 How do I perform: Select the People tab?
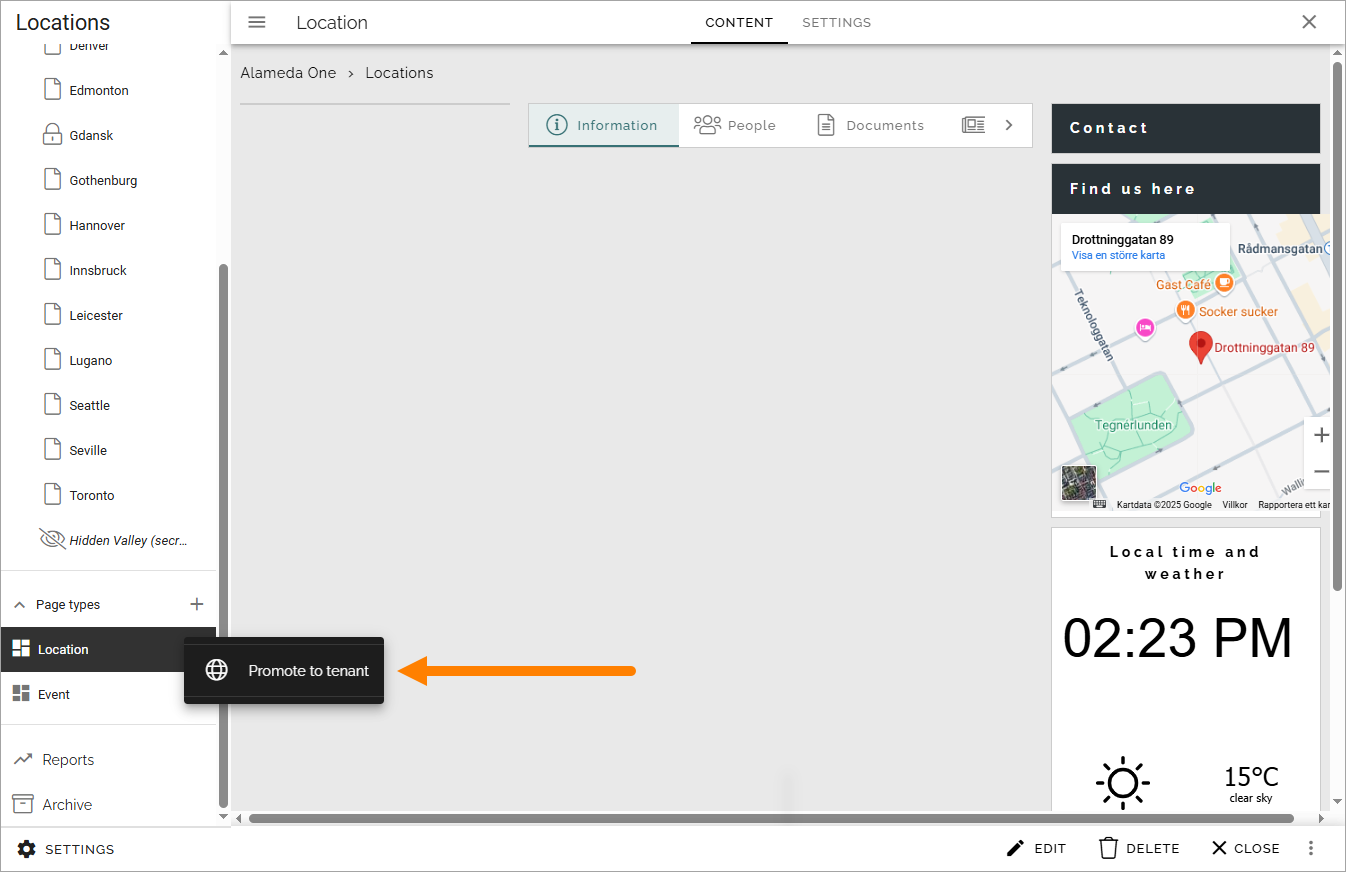point(735,125)
